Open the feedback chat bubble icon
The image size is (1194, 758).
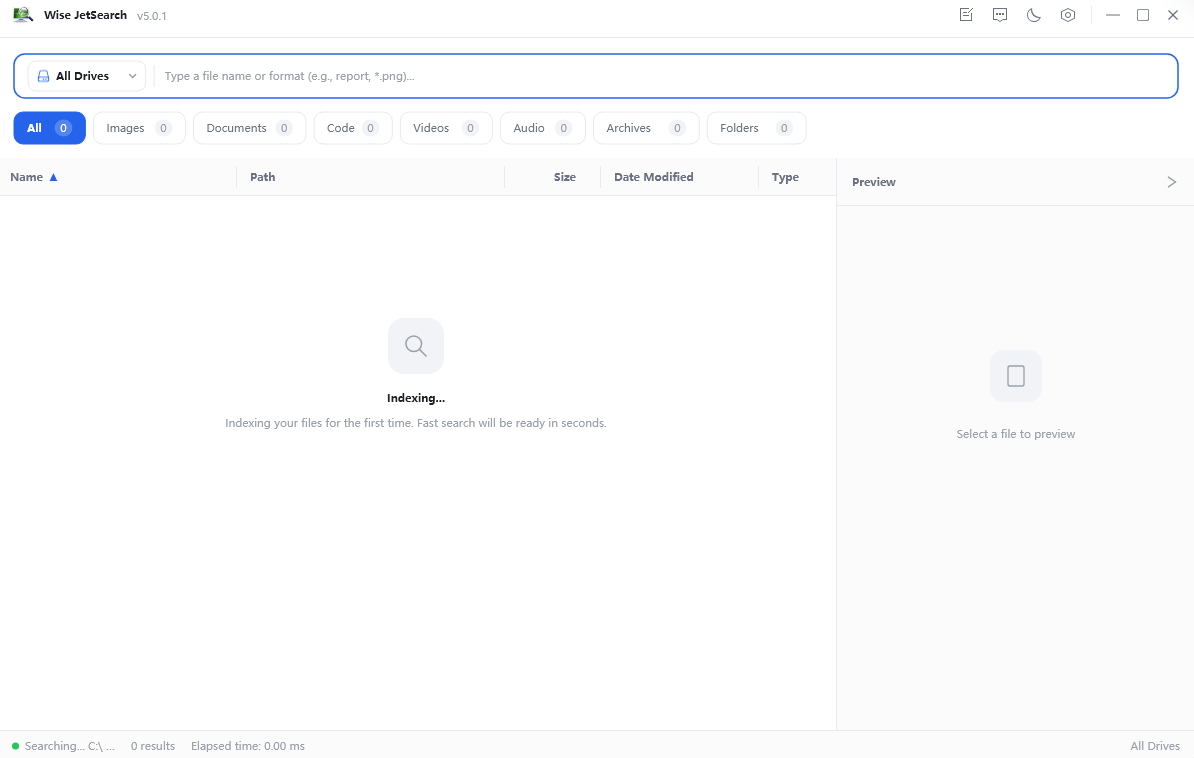[1000, 14]
